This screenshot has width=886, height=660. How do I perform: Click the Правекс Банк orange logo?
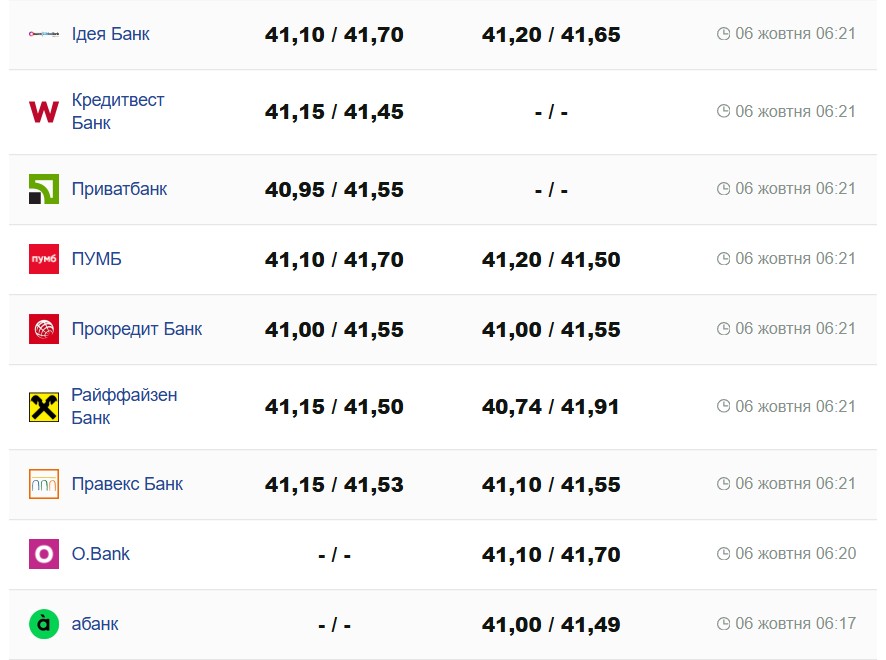44,484
